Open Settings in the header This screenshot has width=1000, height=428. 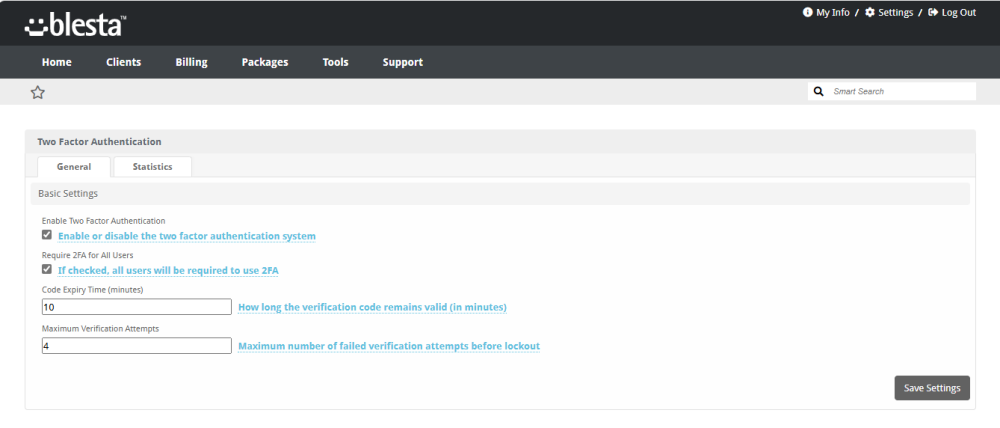888,13
